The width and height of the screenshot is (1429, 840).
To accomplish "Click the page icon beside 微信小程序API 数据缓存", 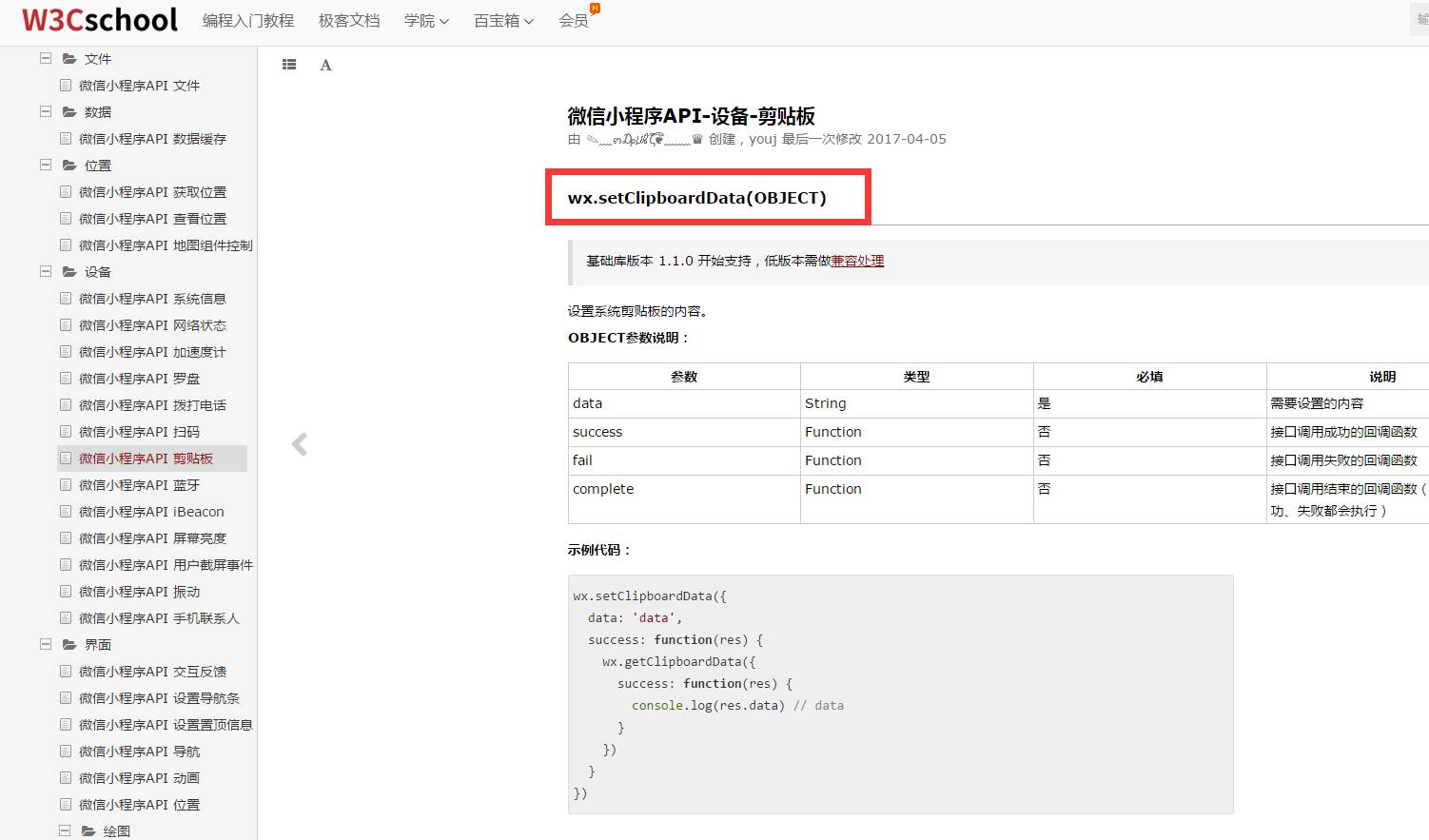I will [66, 139].
